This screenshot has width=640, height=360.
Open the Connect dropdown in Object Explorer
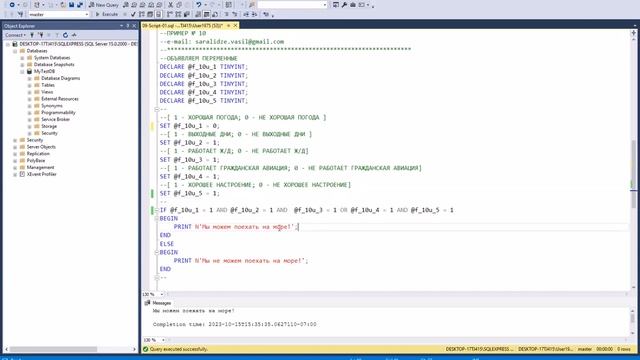click(16, 35)
